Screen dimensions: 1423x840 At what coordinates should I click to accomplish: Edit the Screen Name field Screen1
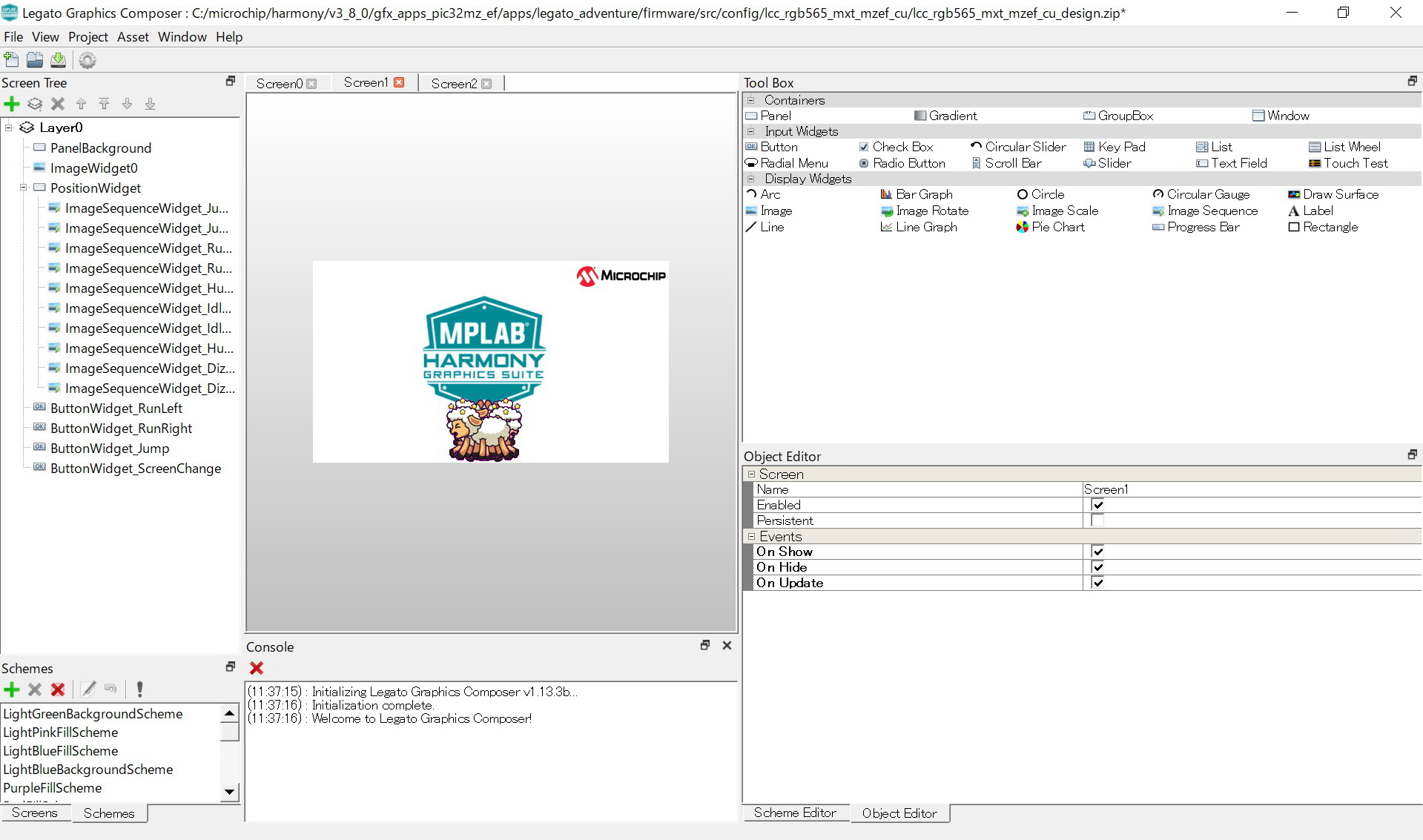pos(1252,489)
